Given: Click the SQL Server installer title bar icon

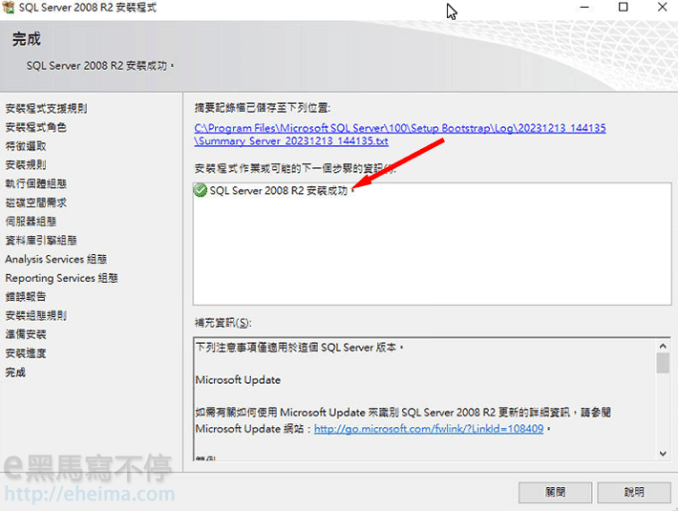Looking at the screenshot, I should 8,7.
